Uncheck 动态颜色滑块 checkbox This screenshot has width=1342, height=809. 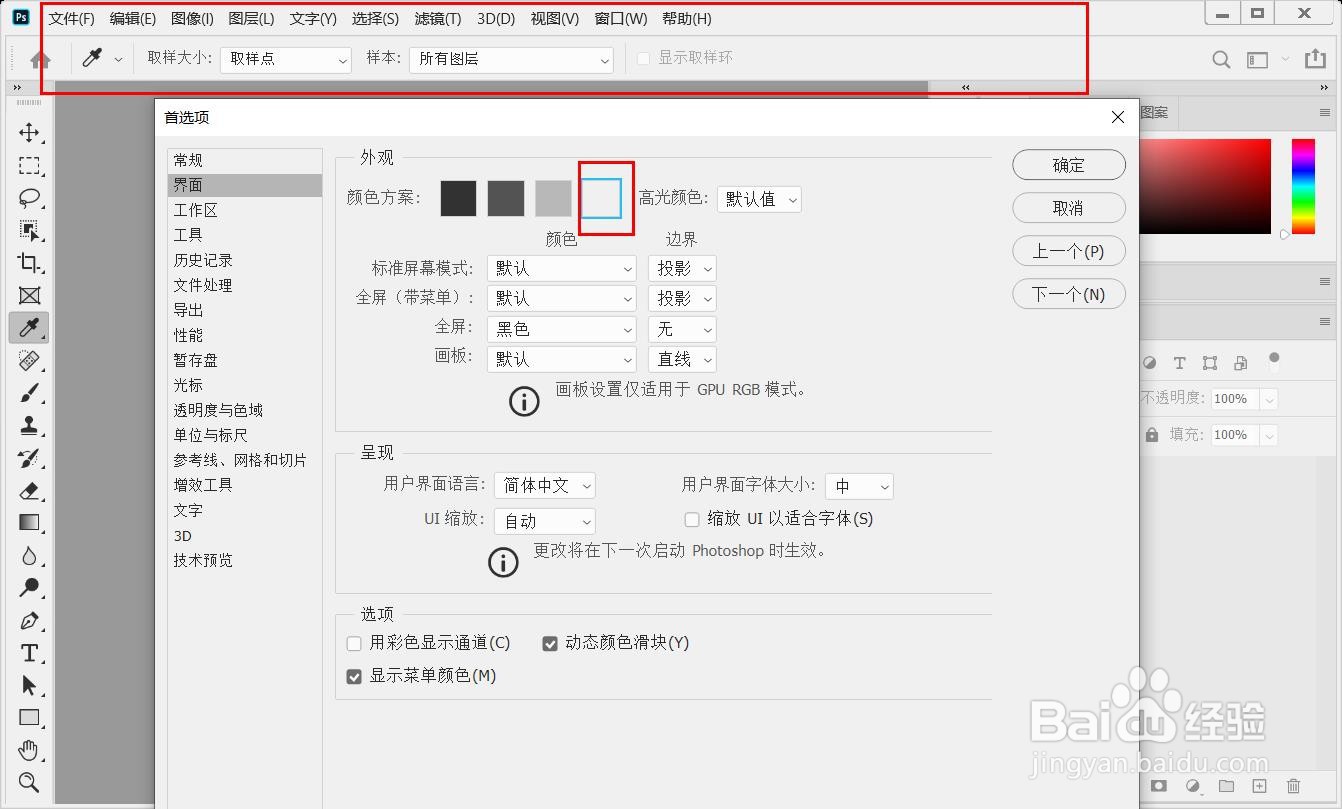click(x=550, y=643)
